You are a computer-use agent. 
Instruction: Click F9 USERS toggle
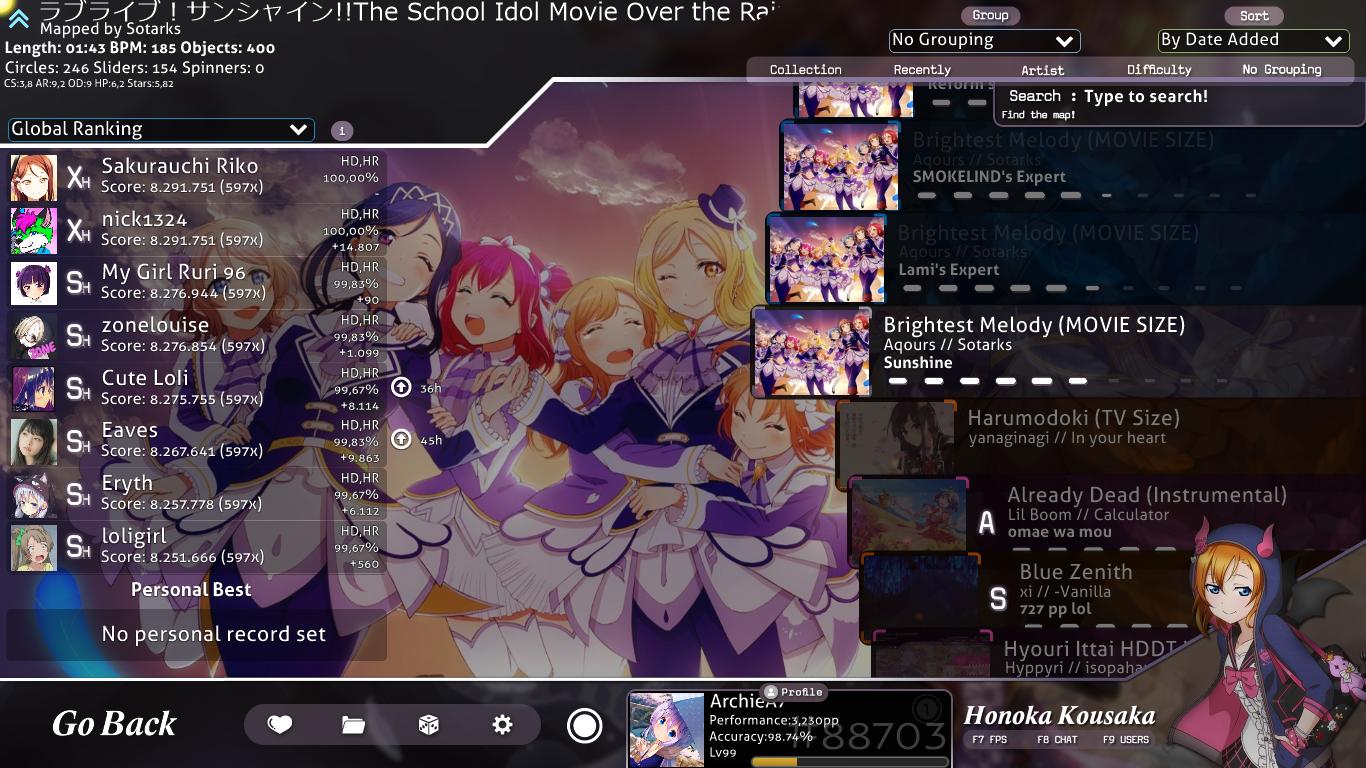click(1125, 740)
